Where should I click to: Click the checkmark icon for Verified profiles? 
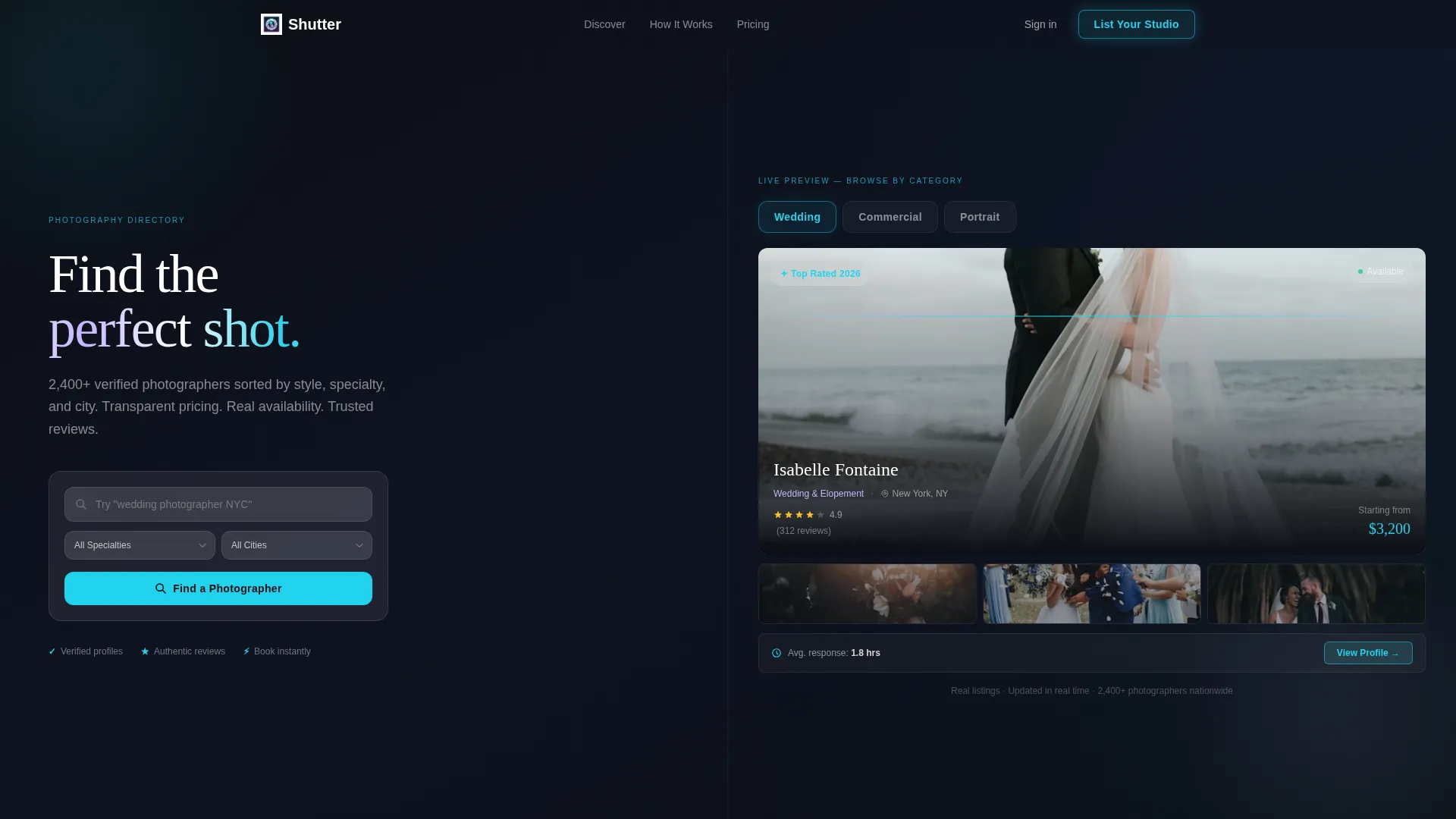(x=52, y=651)
